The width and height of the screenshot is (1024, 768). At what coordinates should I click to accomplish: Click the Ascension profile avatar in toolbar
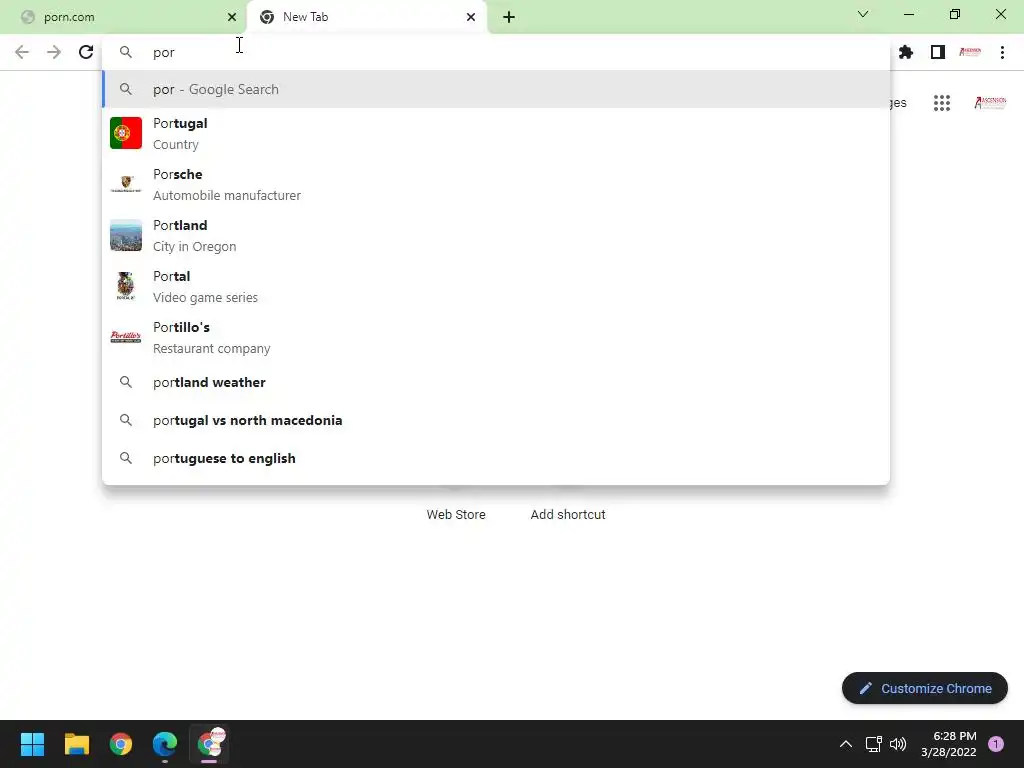(x=970, y=52)
